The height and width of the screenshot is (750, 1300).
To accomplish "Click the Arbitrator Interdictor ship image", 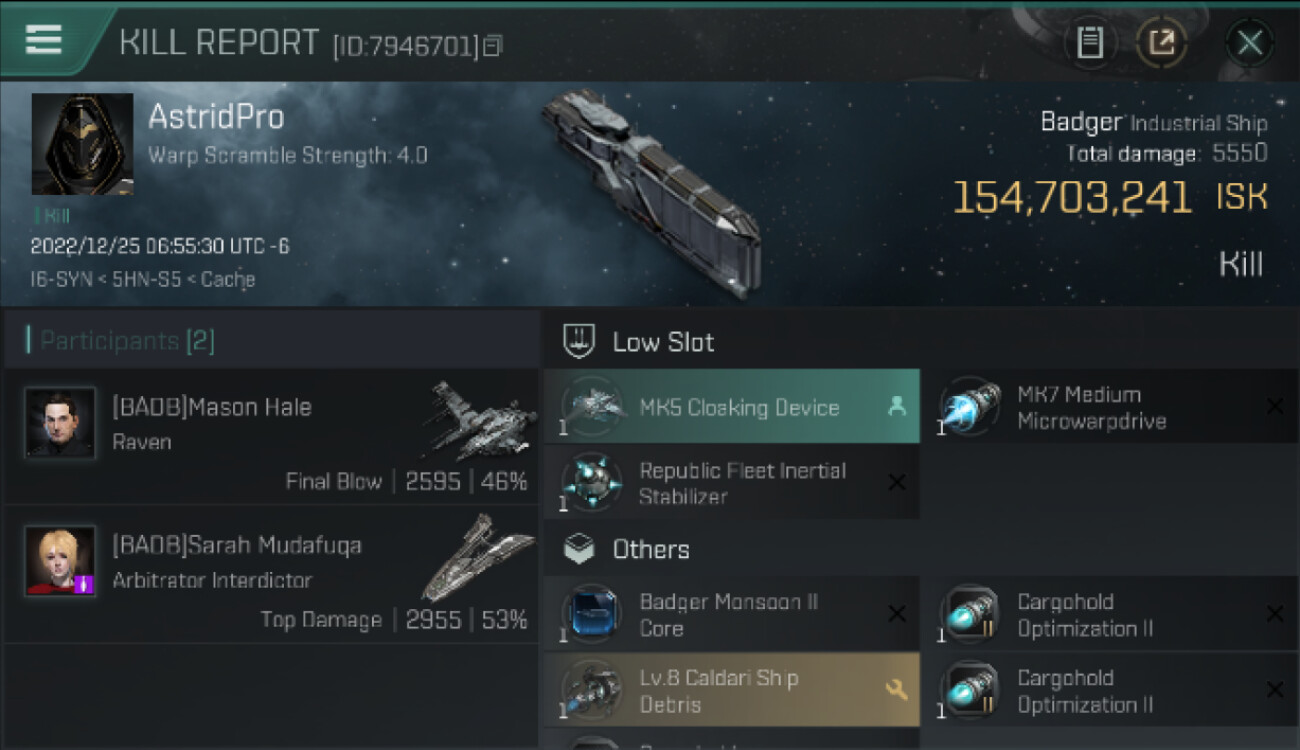I will point(478,557).
